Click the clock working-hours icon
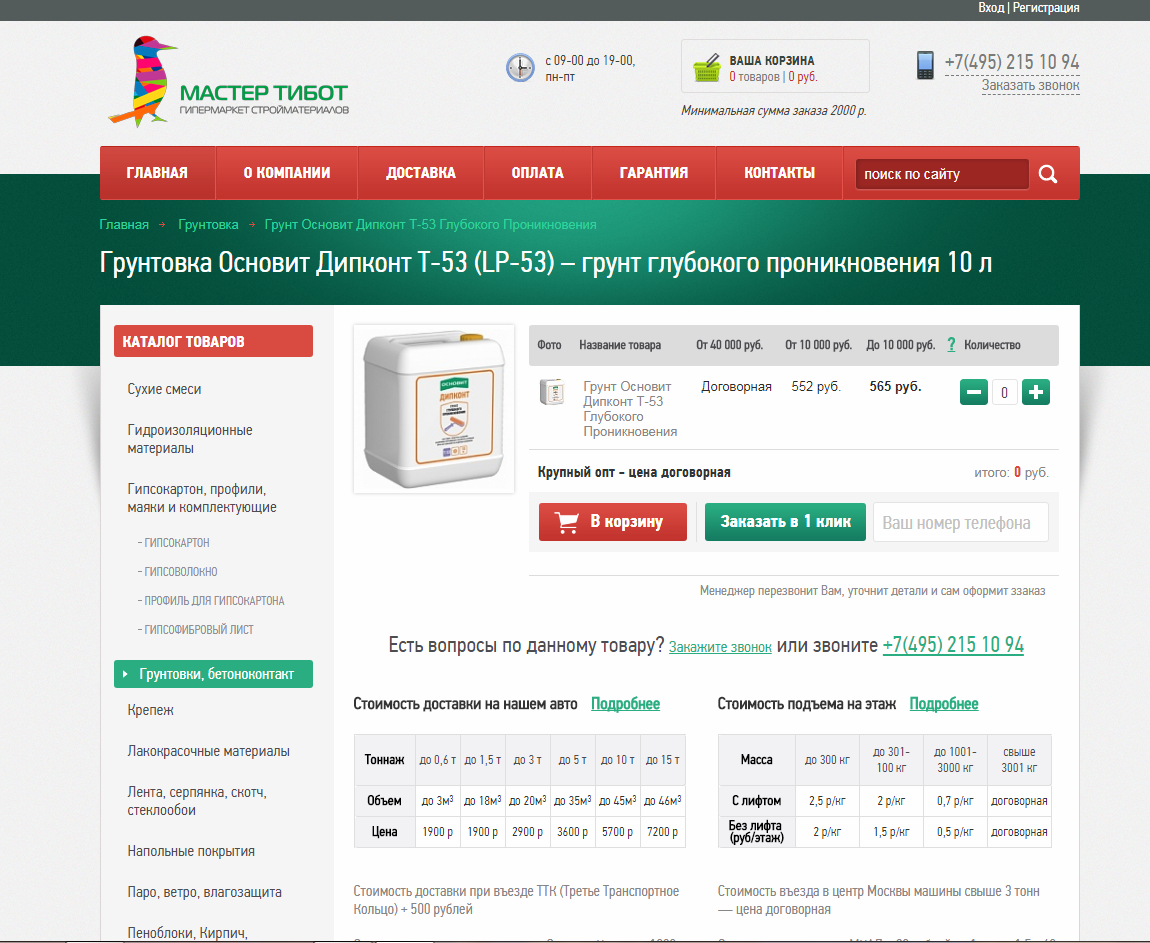Screen dimensions: 1150x943 pos(521,67)
